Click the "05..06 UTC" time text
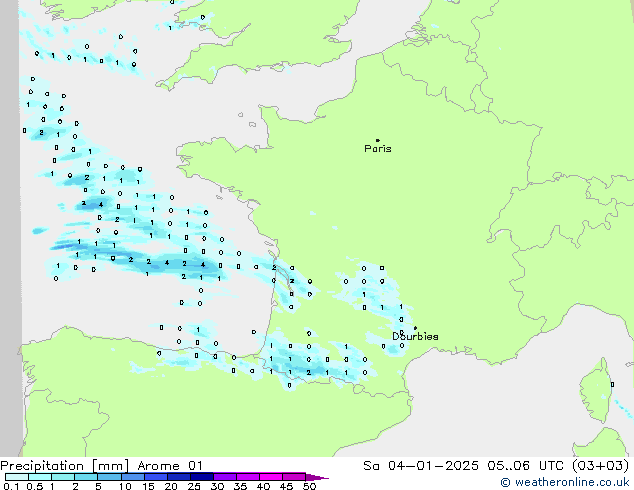Viewport: 634px width, 490px height. [526, 466]
